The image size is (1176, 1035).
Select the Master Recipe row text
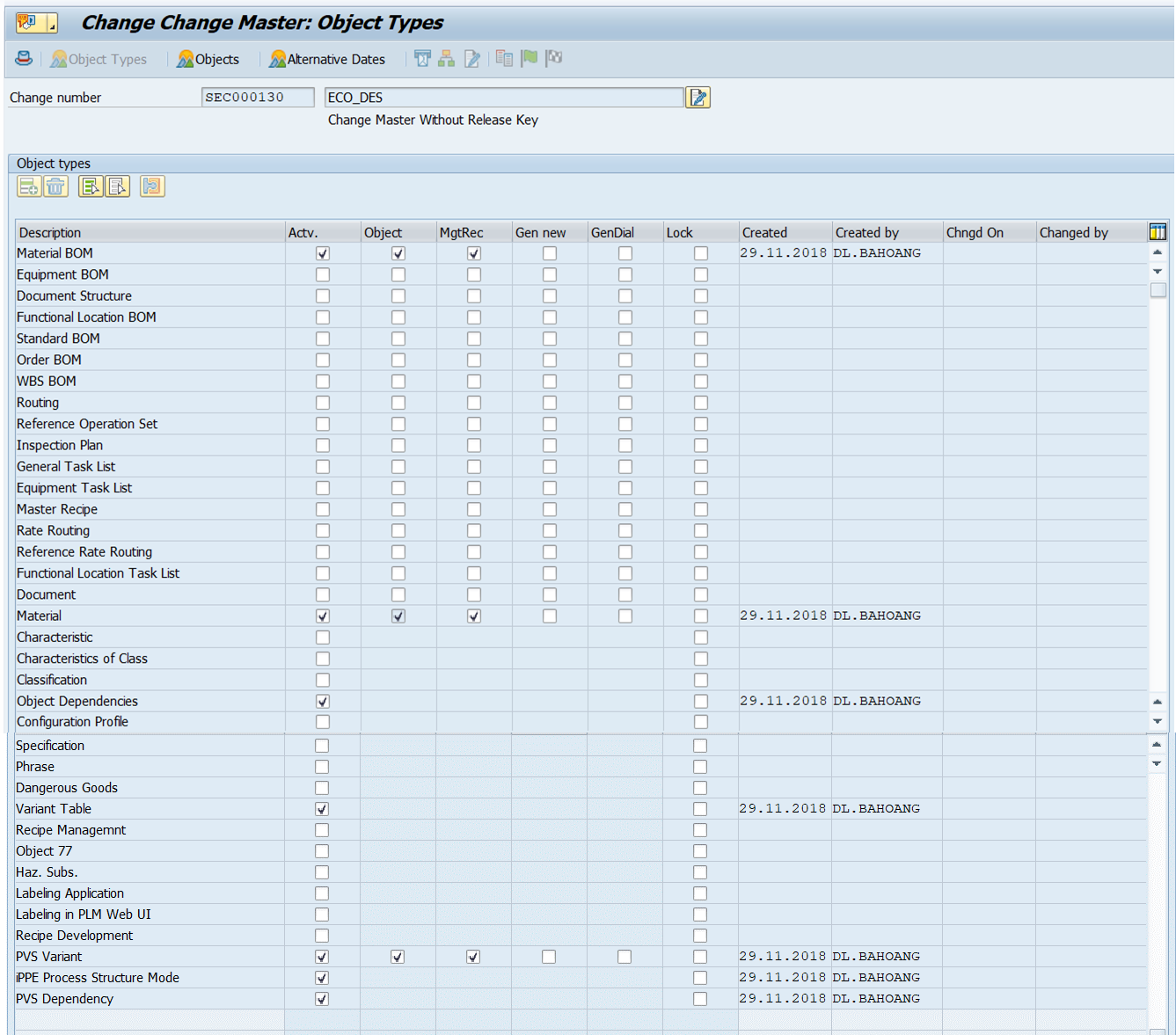pos(57,509)
